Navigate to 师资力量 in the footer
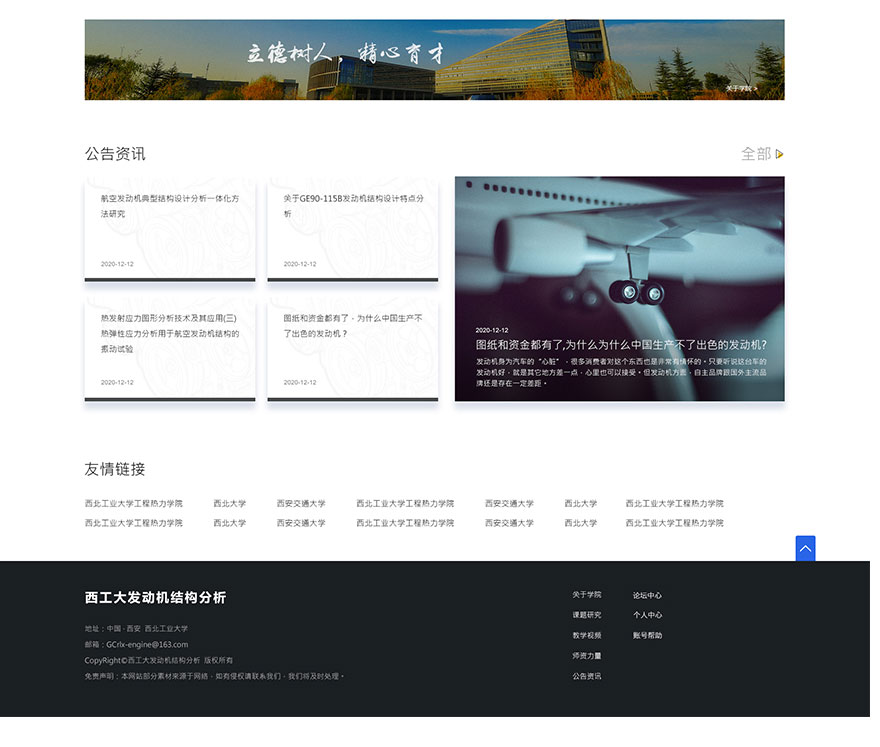This screenshot has height=747, width=880. (587, 656)
